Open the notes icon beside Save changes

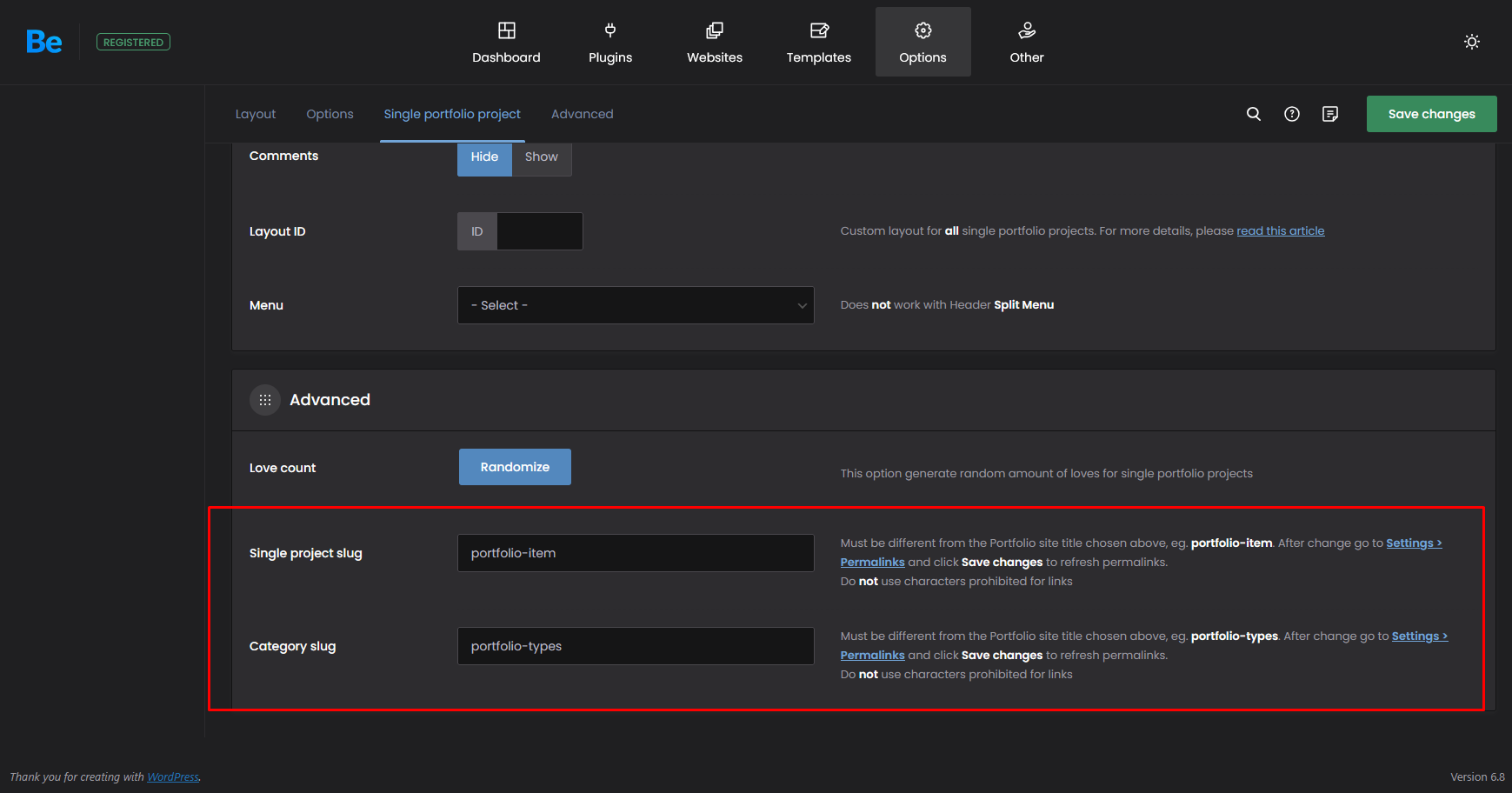(1330, 114)
